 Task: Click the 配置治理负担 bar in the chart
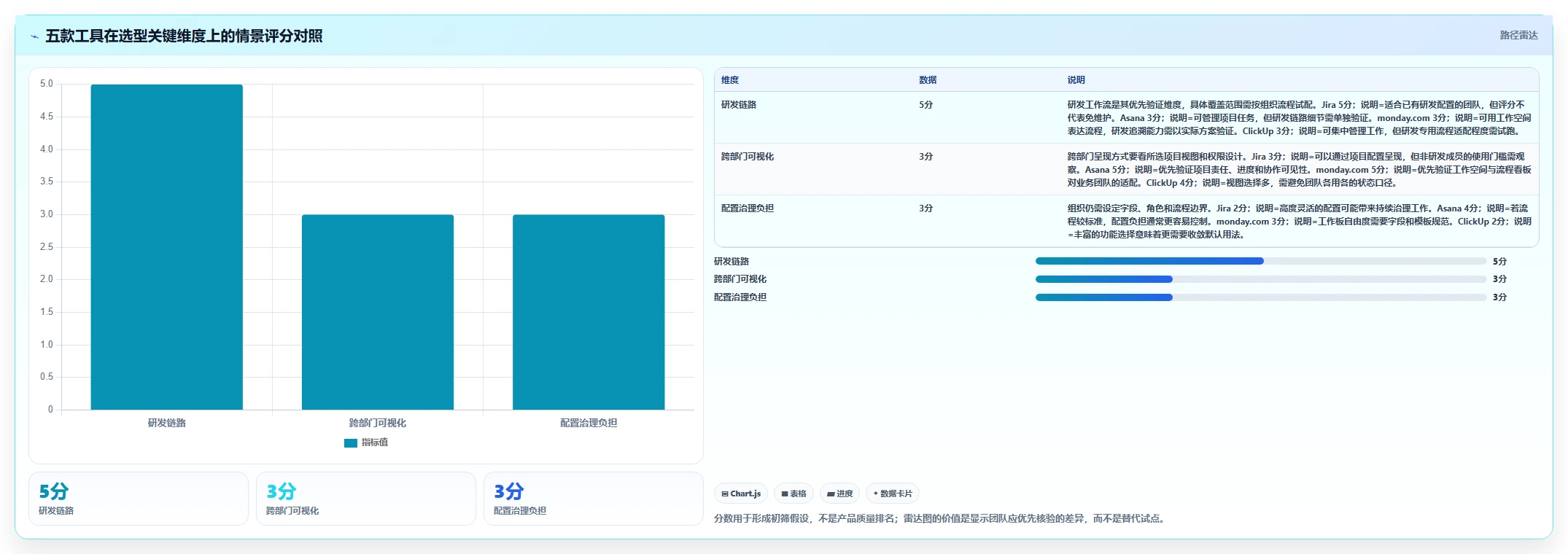tap(589, 312)
